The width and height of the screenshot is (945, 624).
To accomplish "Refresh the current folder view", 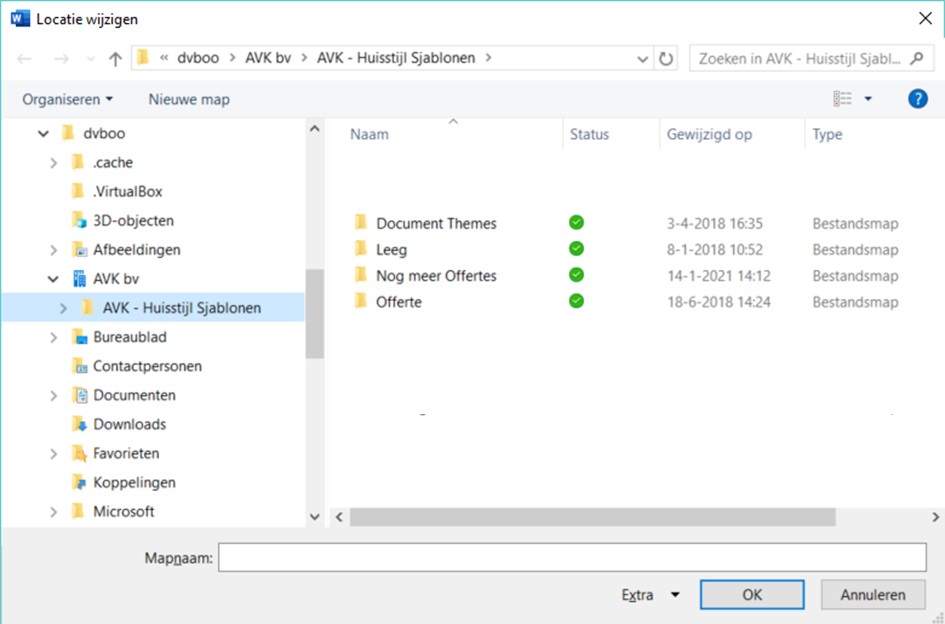I will (665, 58).
